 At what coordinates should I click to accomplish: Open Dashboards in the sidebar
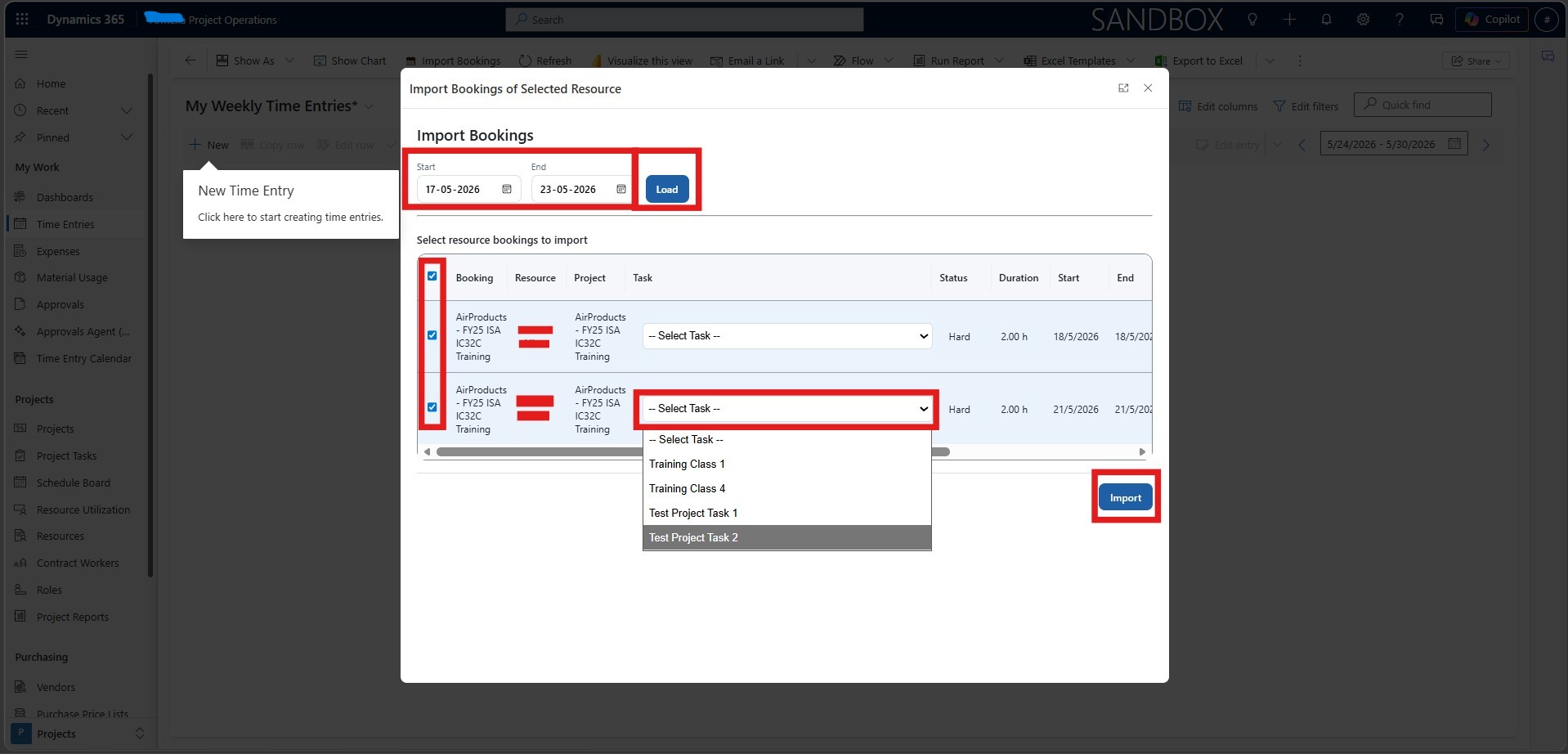[65, 197]
